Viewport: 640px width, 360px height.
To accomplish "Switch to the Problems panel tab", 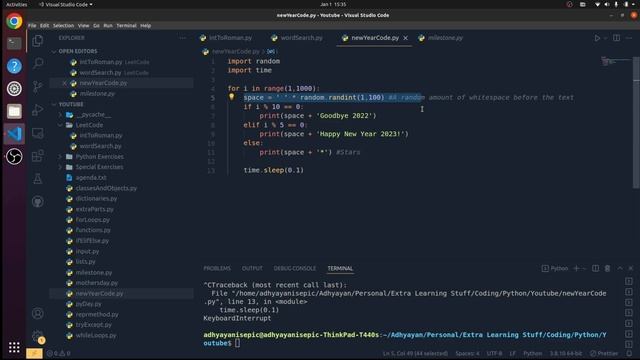I will pos(217,268).
